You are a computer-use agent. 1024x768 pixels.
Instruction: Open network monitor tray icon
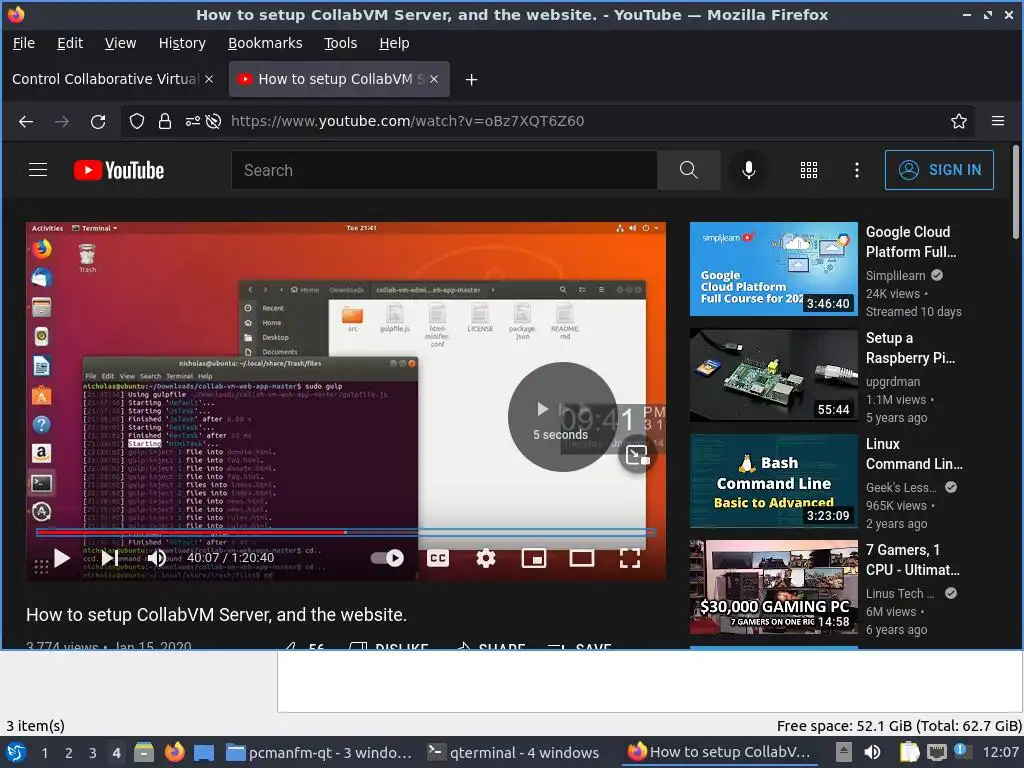coord(936,752)
